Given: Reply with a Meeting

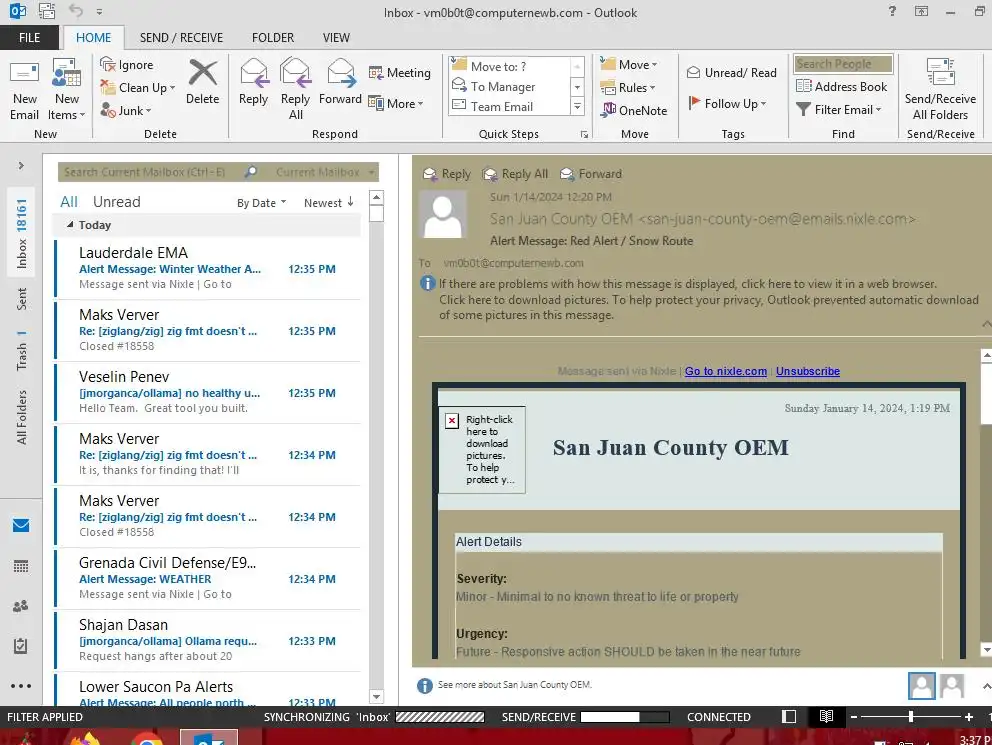Looking at the screenshot, I should pyautogui.click(x=400, y=73).
